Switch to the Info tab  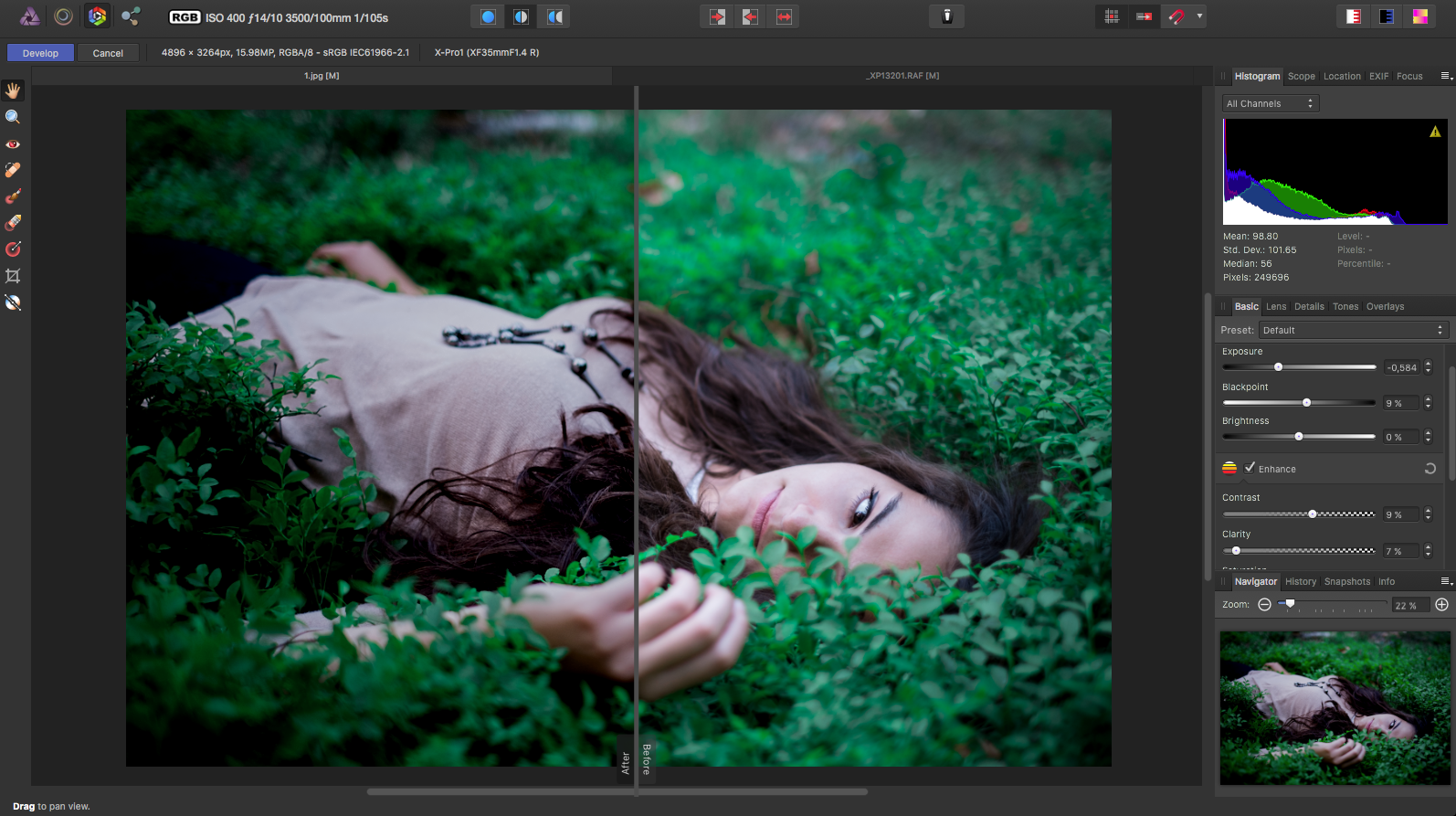click(x=1387, y=582)
